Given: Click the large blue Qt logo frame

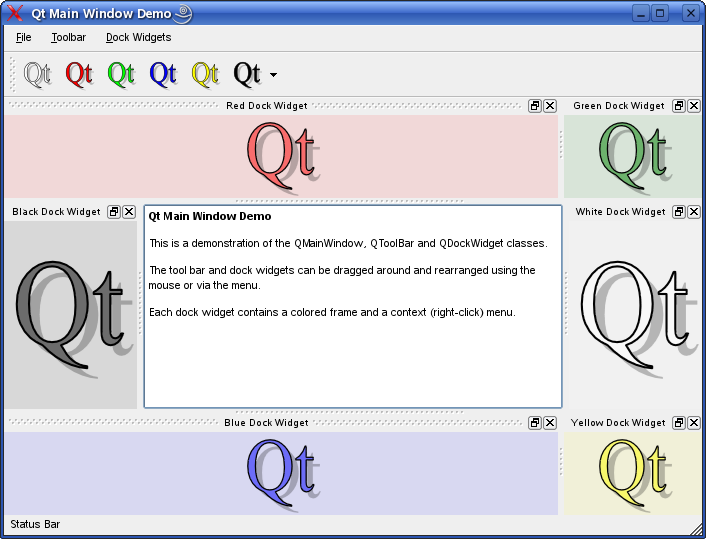Looking at the screenshot, I should pos(281,473).
